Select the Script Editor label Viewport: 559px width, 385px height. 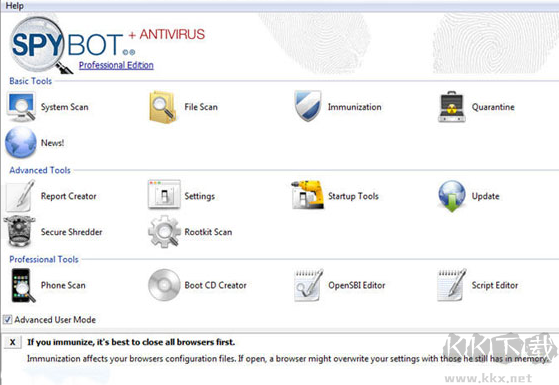[495, 285]
